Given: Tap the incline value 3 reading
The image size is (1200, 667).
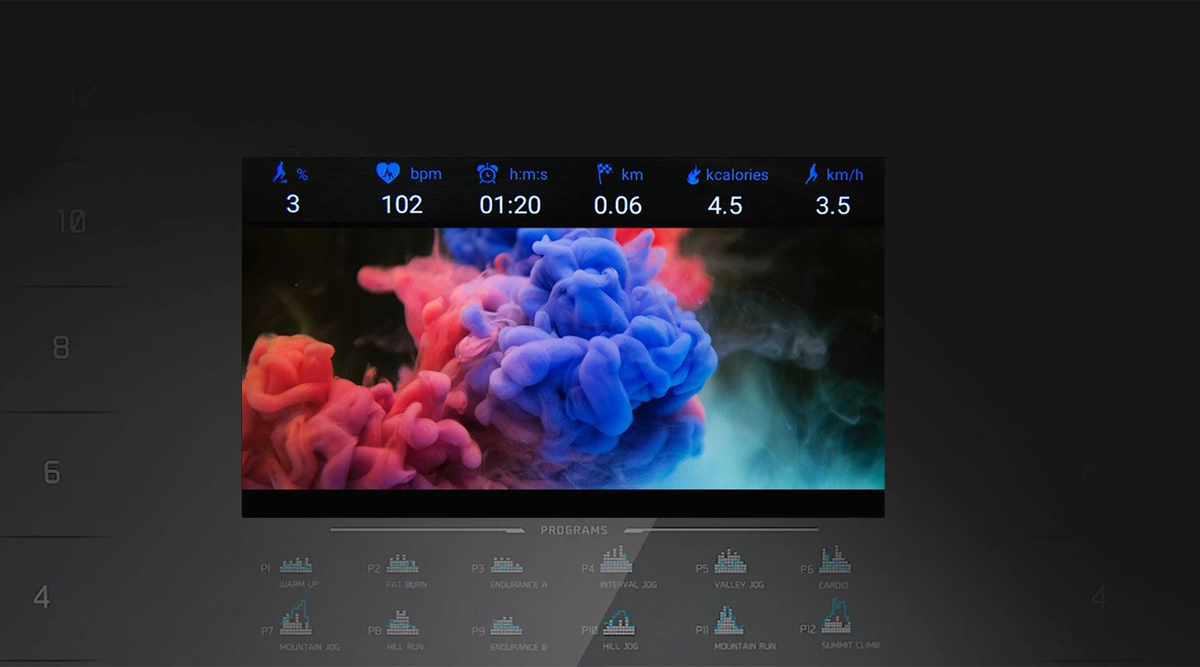Looking at the screenshot, I should (x=292, y=205).
